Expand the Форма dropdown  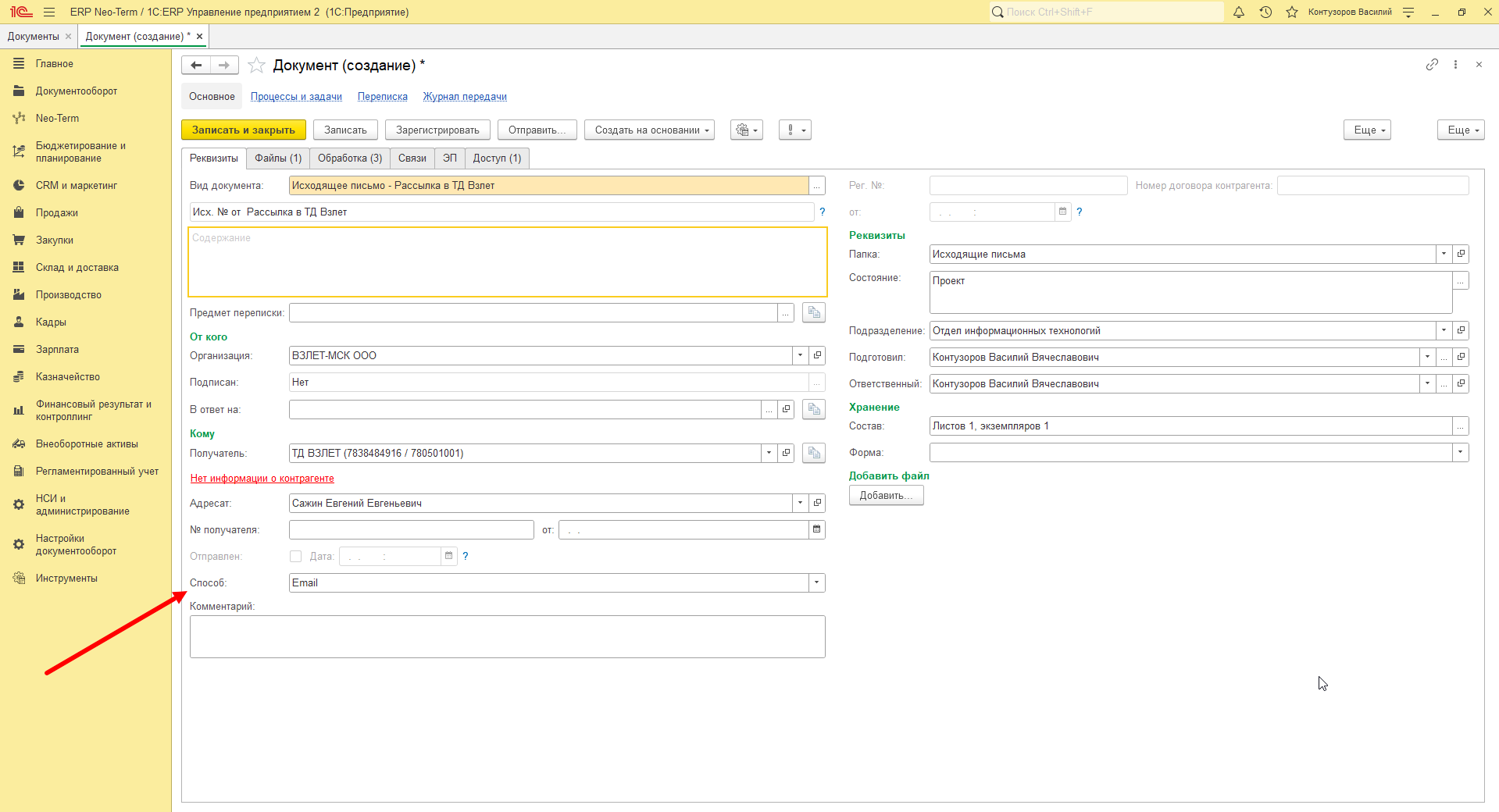pos(1461,452)
